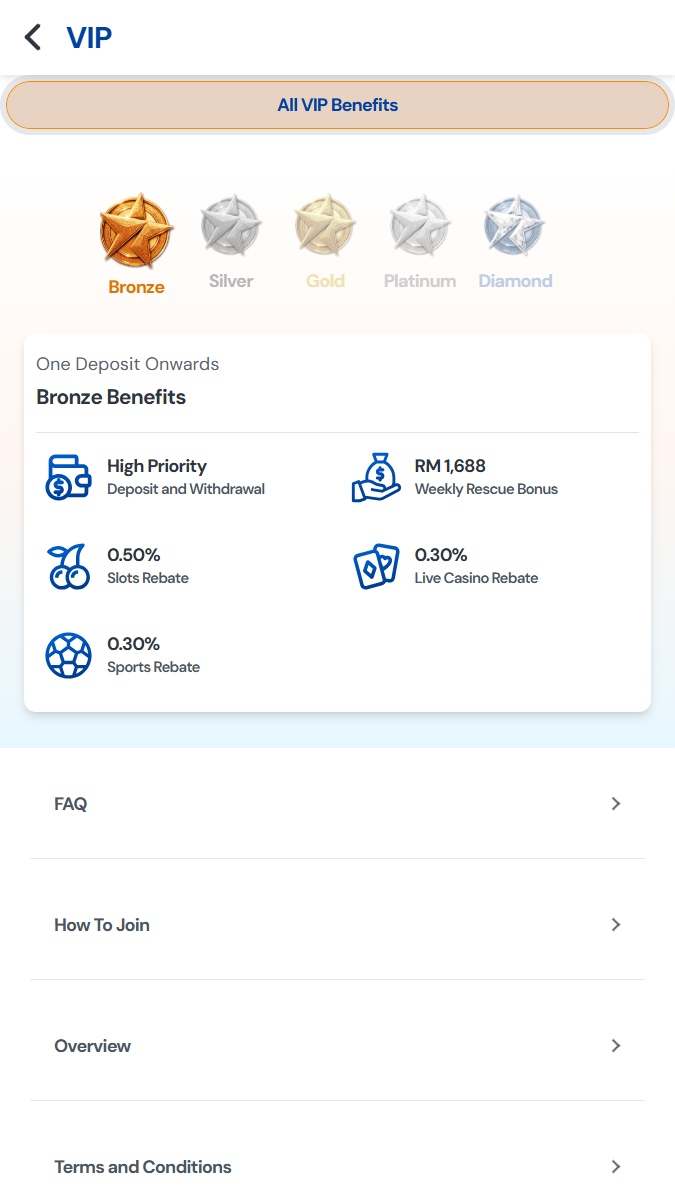Click the cherries slots rebate icon
The height and width of the screenshot is (1200, 675).
pos(68,566)
